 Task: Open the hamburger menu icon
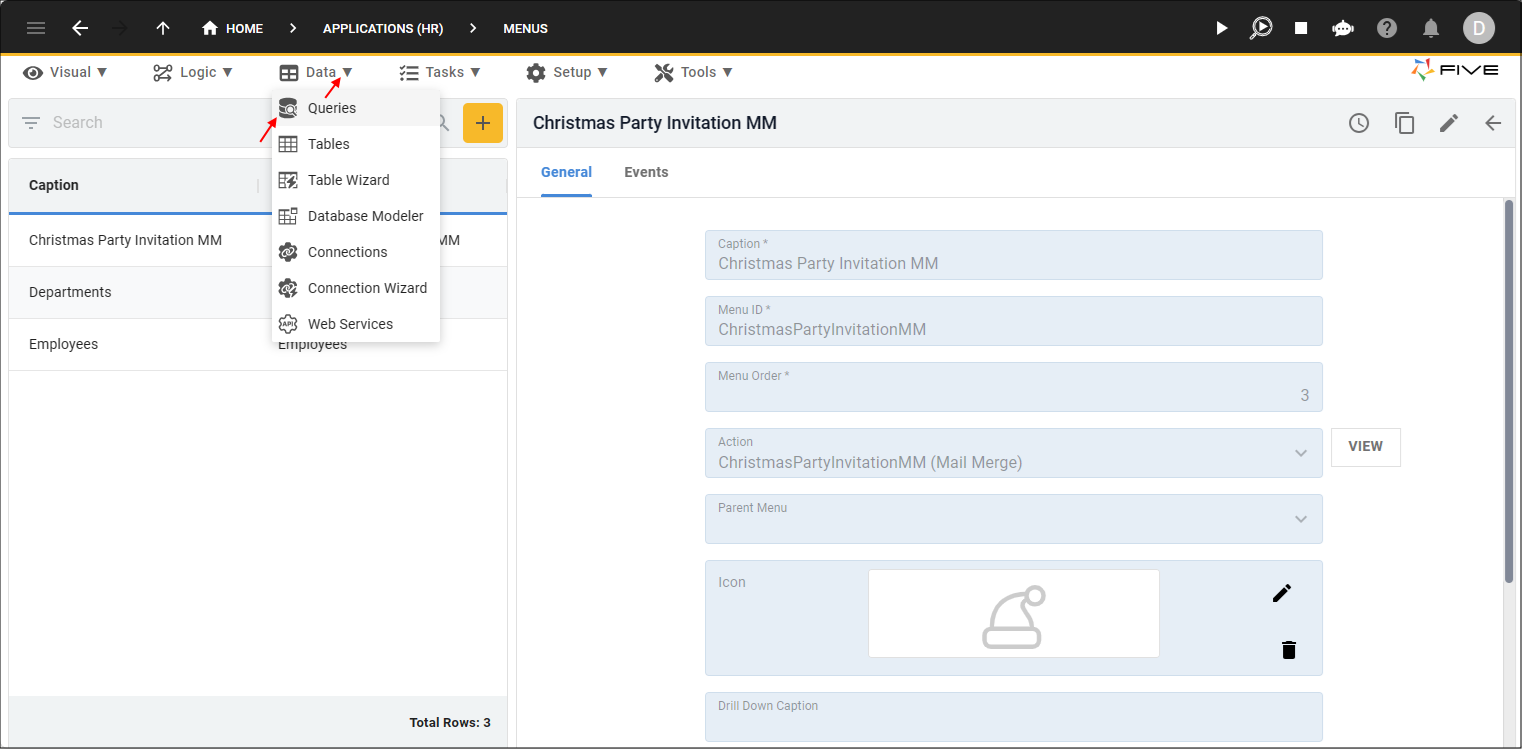pos(36,28)
